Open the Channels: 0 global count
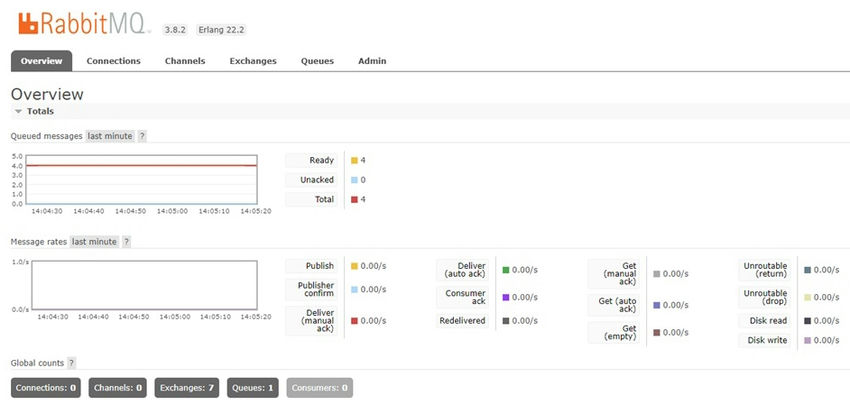The height and width of the screenshot is (405, 850). coord(118,388)
